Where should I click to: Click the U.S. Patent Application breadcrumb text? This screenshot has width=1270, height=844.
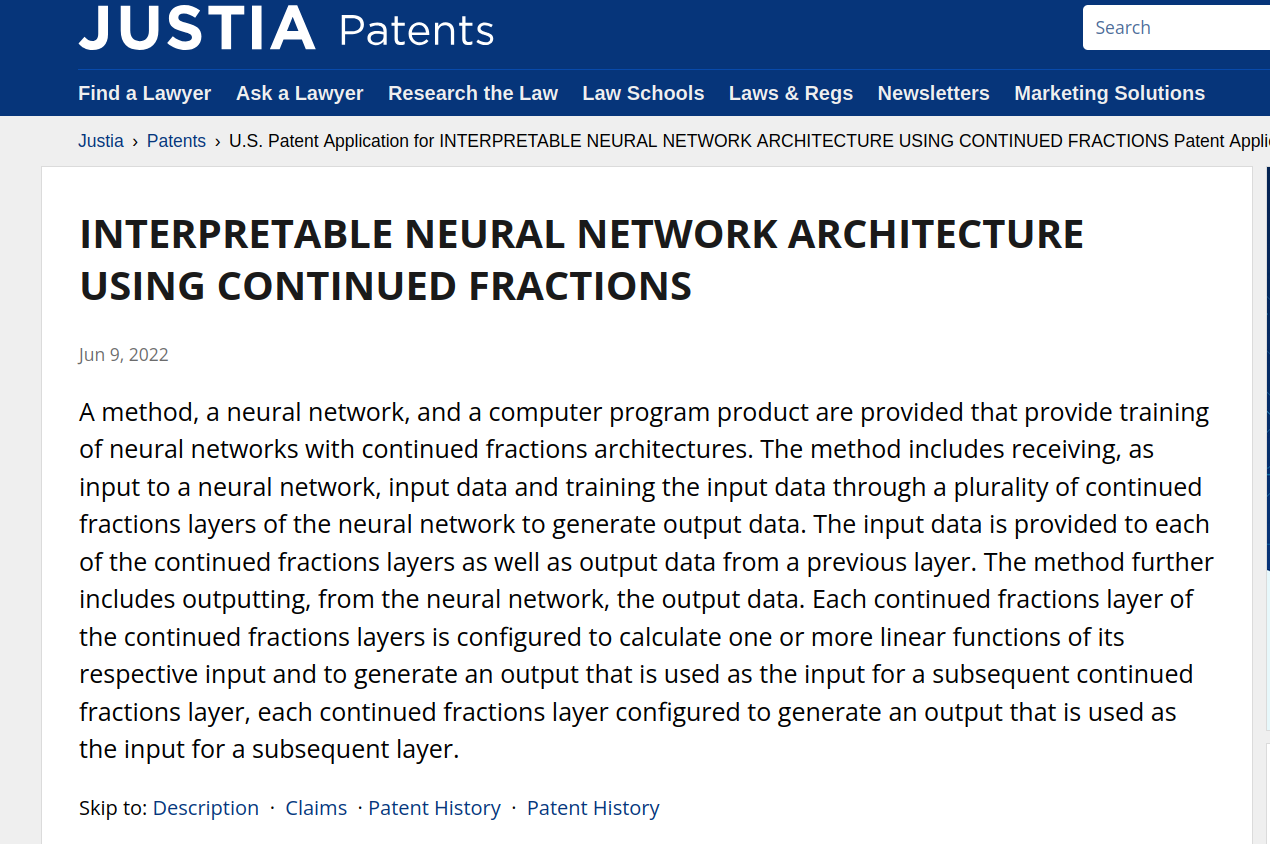(749, 141)
